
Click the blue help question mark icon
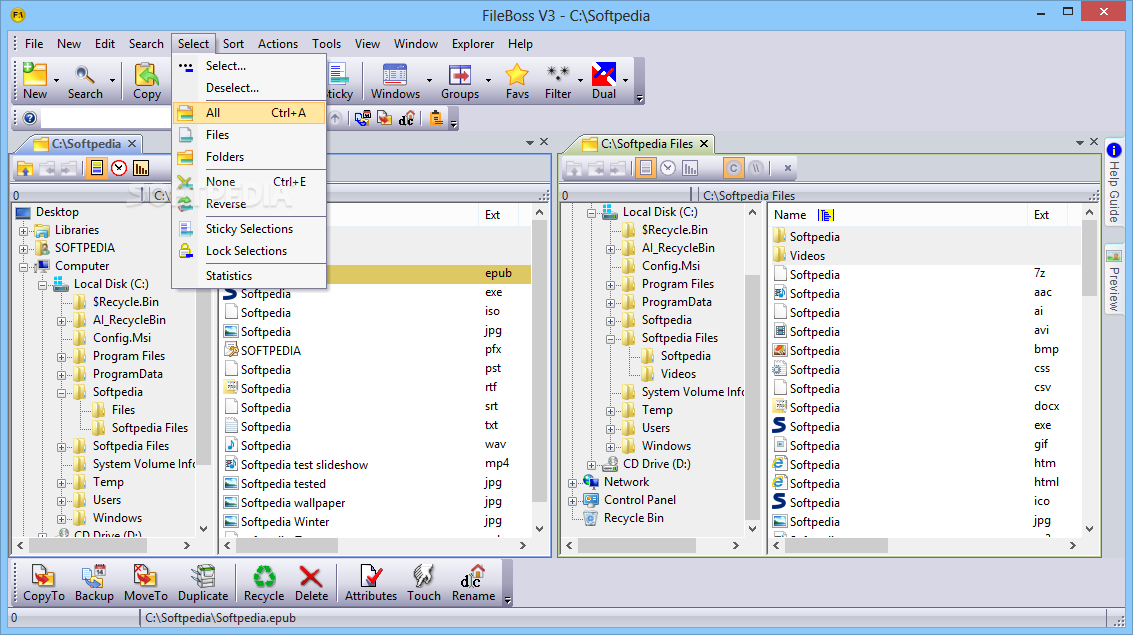30,118
